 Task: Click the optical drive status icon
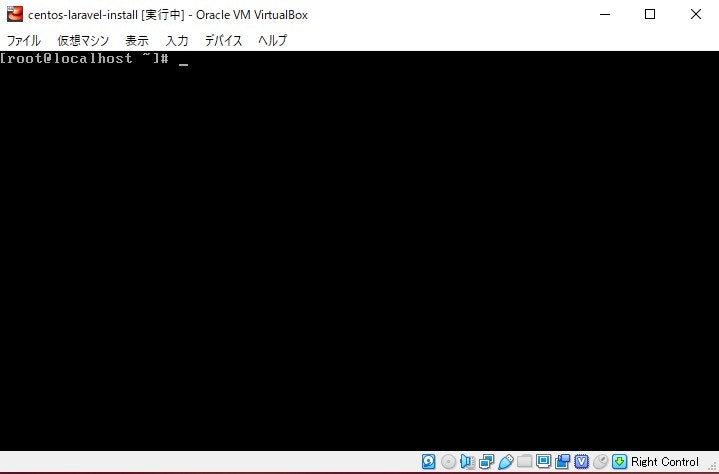coord(448,461)
